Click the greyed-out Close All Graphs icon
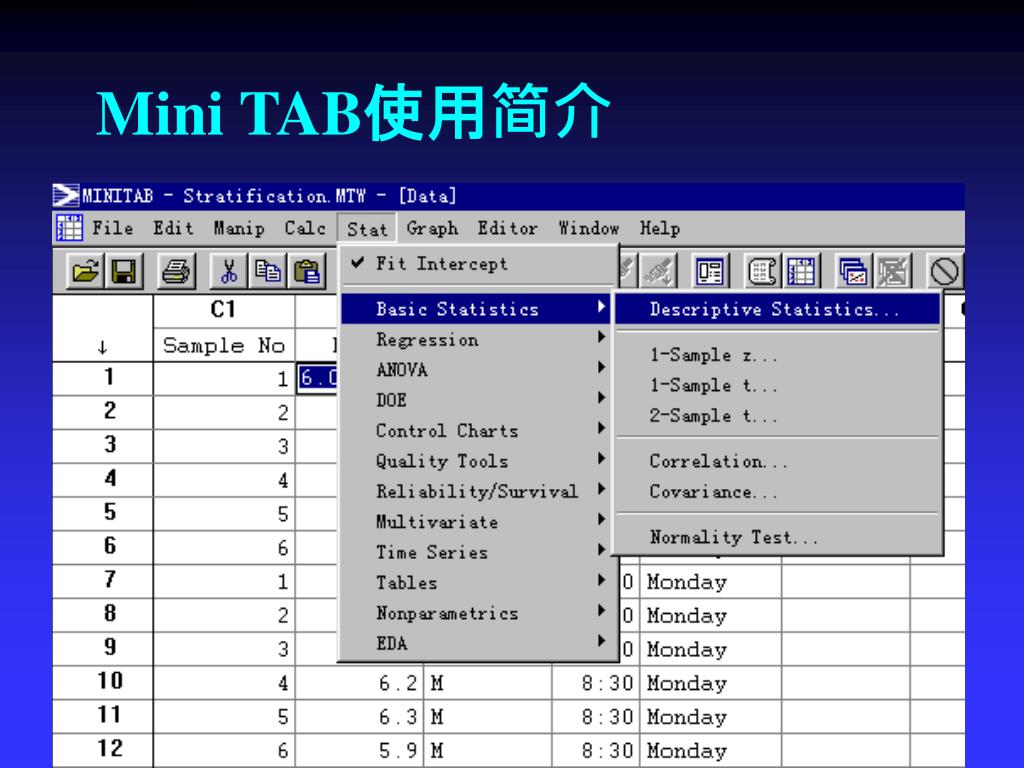The height and width of the screenshot is (768, 1024). pos(892,271)
